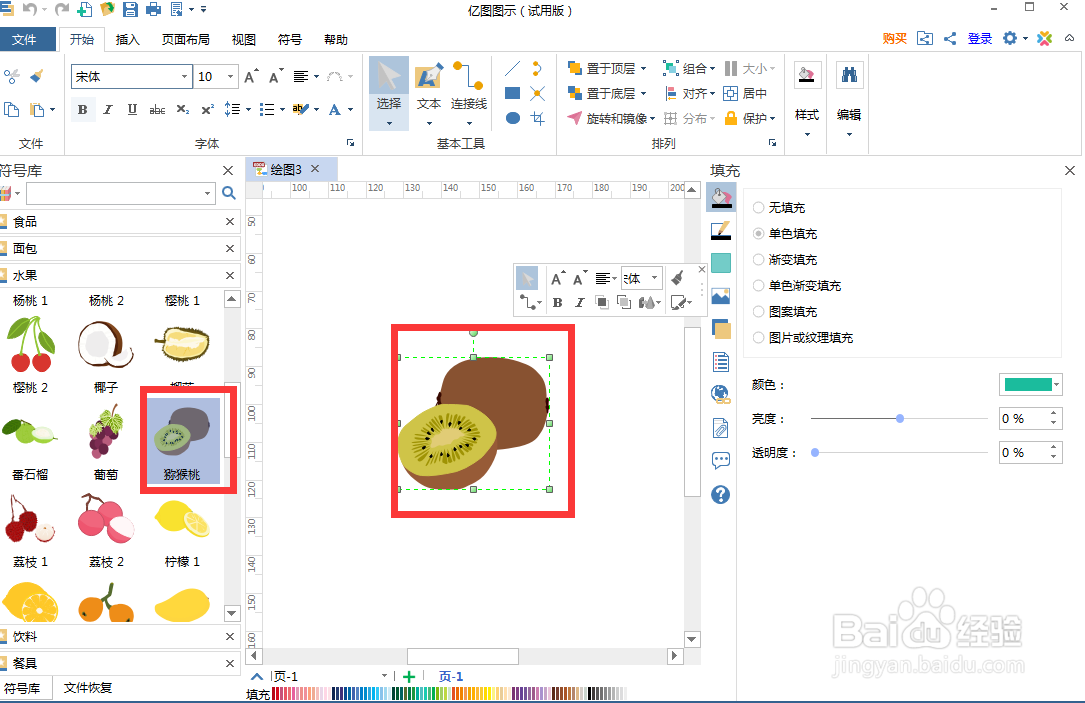The height and width of the screenshot is (703, 1085).
Task: Select the crop tool icon
Action: pos(538,118)
